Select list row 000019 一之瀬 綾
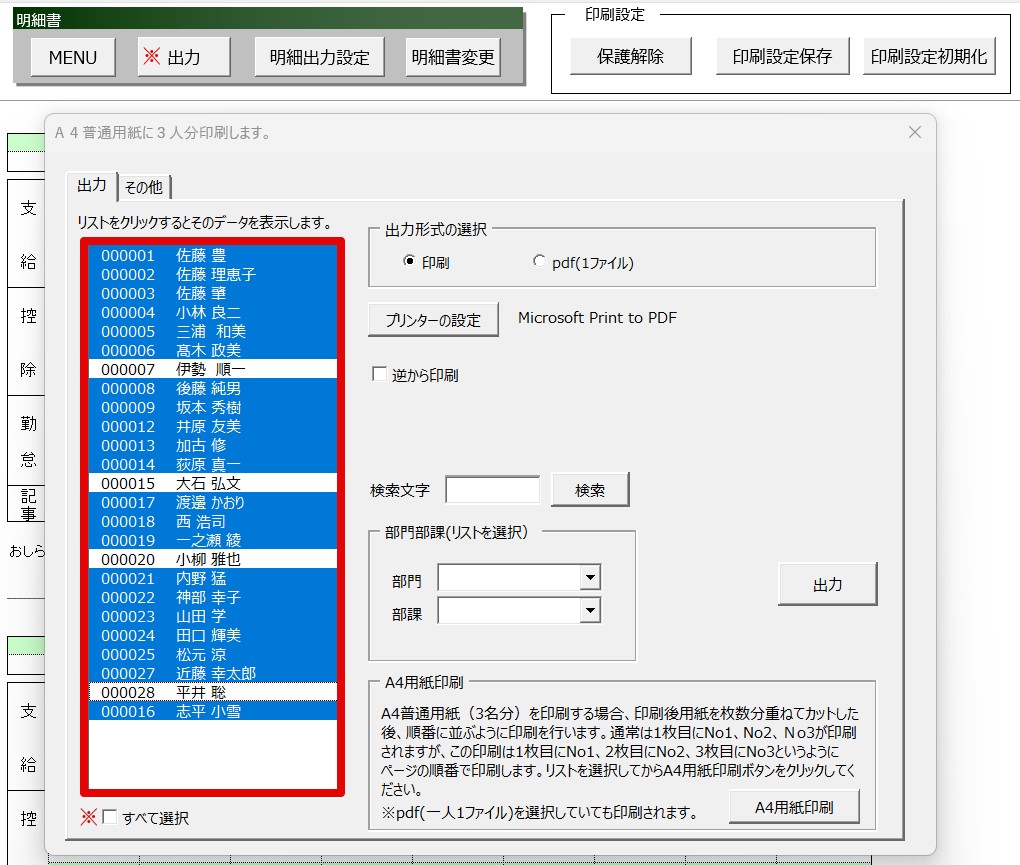The image size is (1020, 865). pyautogui.click(x=213, y=540)
